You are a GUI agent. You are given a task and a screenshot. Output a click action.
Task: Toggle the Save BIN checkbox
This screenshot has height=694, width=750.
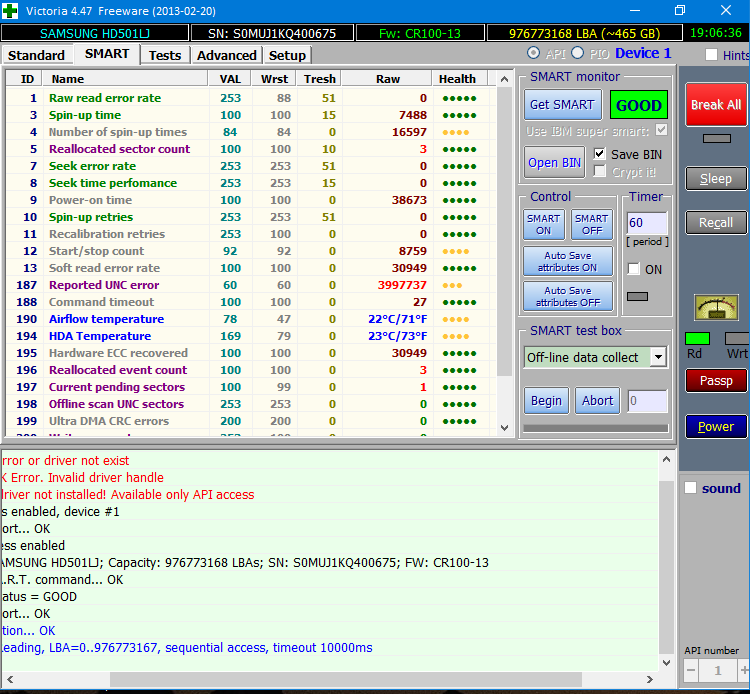[x=600, y=154]
